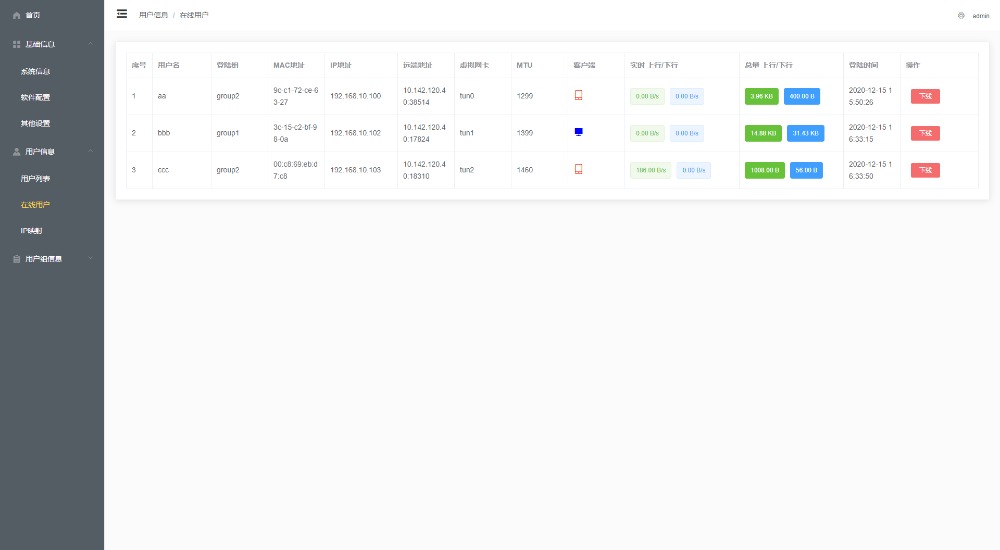The width and height of the screenshot is (1000, 550).
Task: Collapse the 用户信息 submenu using its chevron
Action: pyautogui.click(x=90, y=152)
